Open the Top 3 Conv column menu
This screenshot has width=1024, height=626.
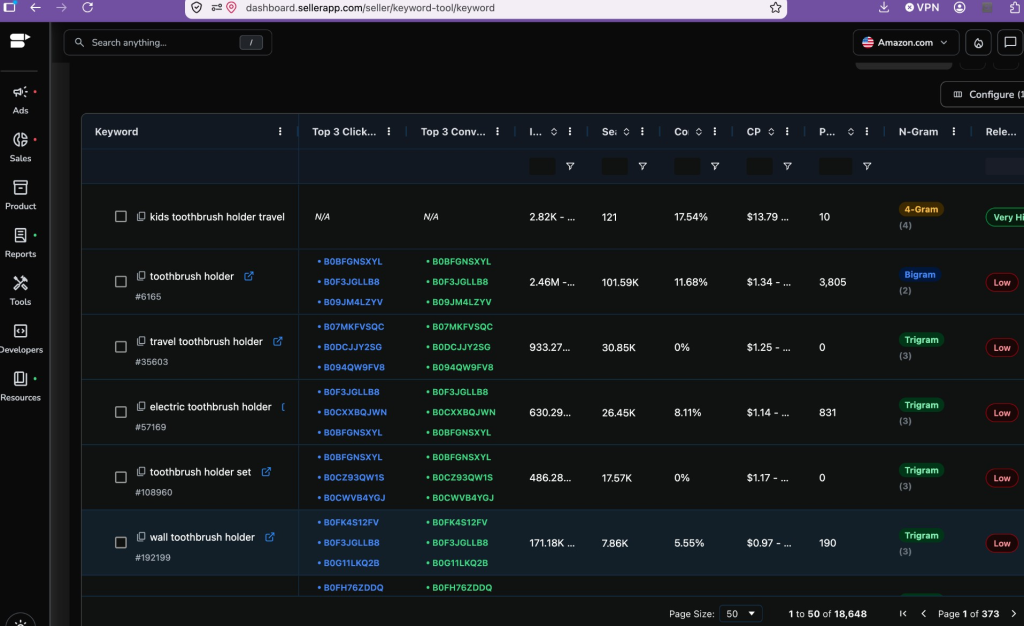click(x=498, y=132)
